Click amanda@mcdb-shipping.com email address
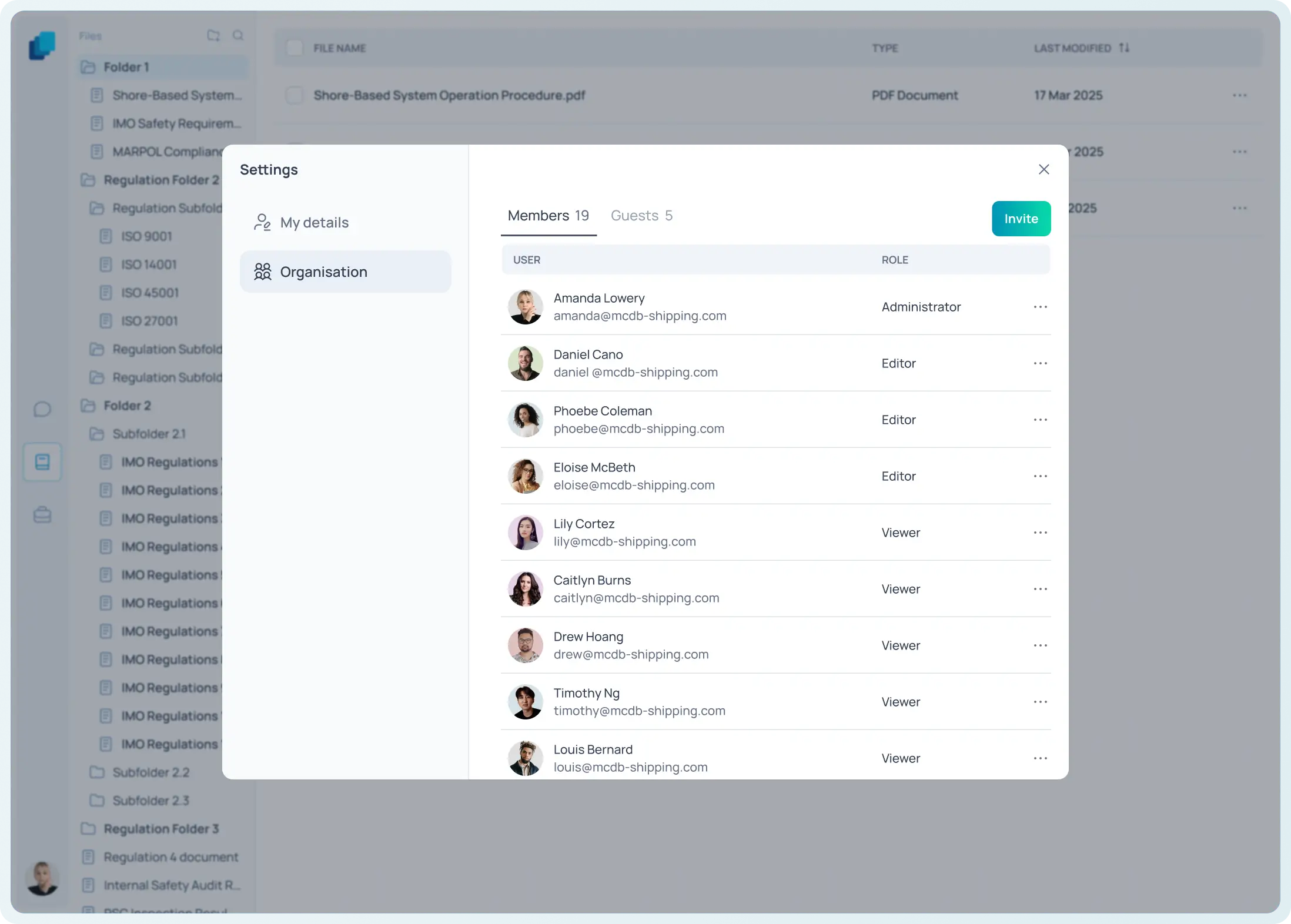The height and width of the screenshot is (924, 1291). pyautogui.click(x=640, y=316)
